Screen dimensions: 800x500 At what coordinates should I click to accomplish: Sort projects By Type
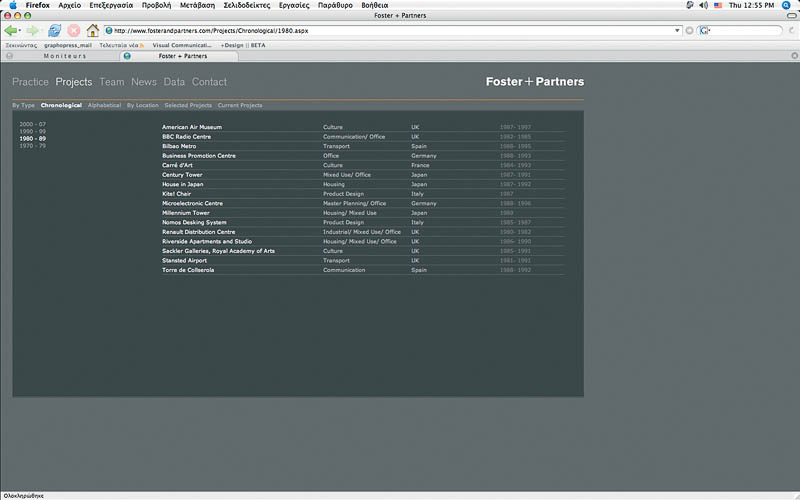[23, 105]
